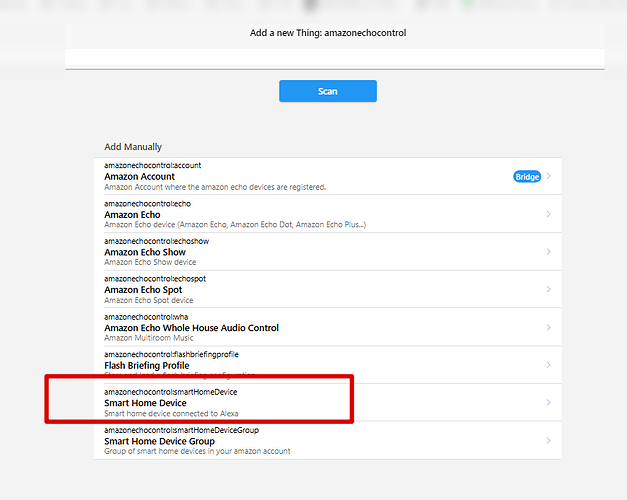Click the arrow for Whole House Audio Control
The height and width of the screenshot is (500, 627).
(549, 327)
